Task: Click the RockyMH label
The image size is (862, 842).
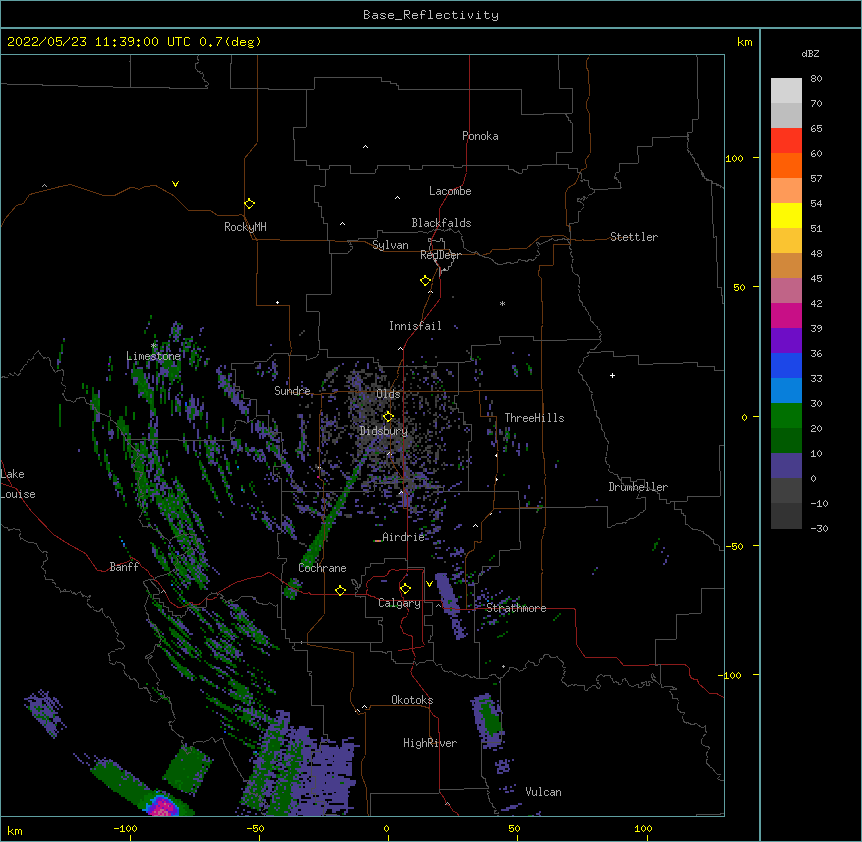Action: pyautogui.click(x=245, y=227)
